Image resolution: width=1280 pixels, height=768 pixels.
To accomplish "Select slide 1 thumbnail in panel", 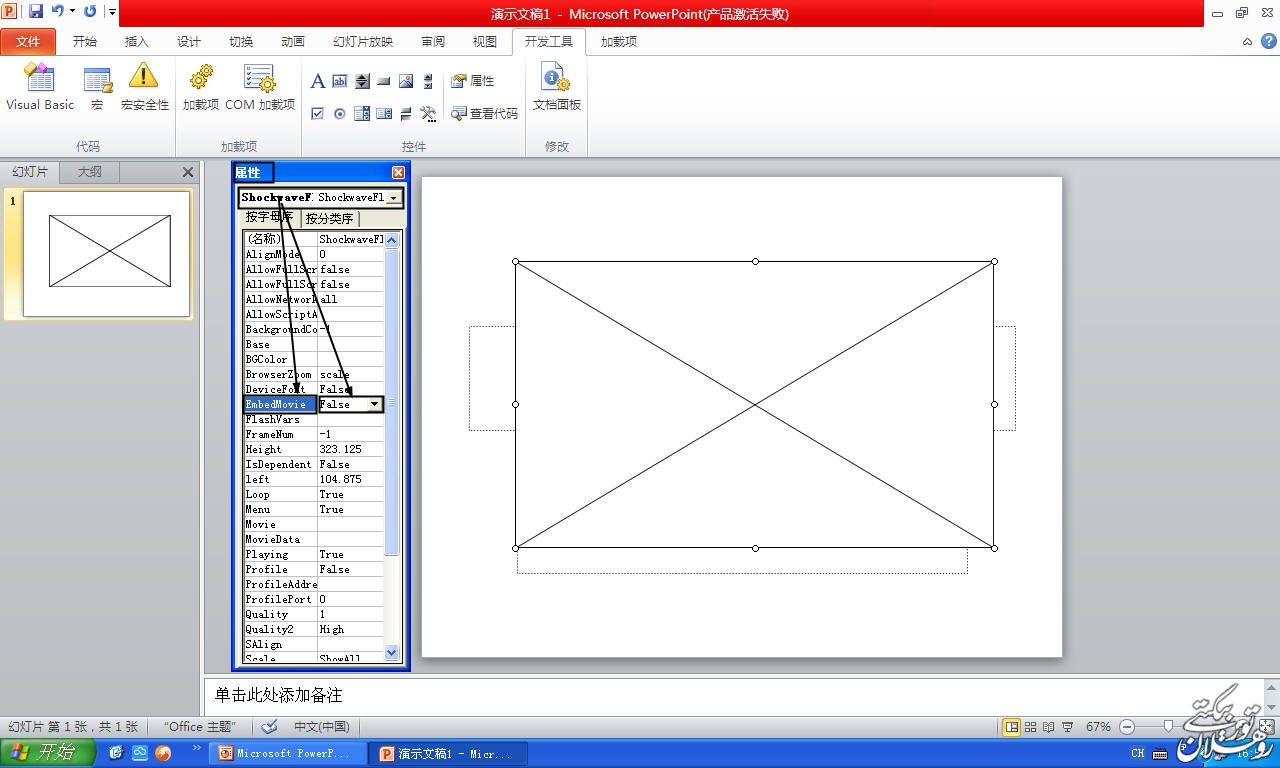I will click(x=107, y=254).
